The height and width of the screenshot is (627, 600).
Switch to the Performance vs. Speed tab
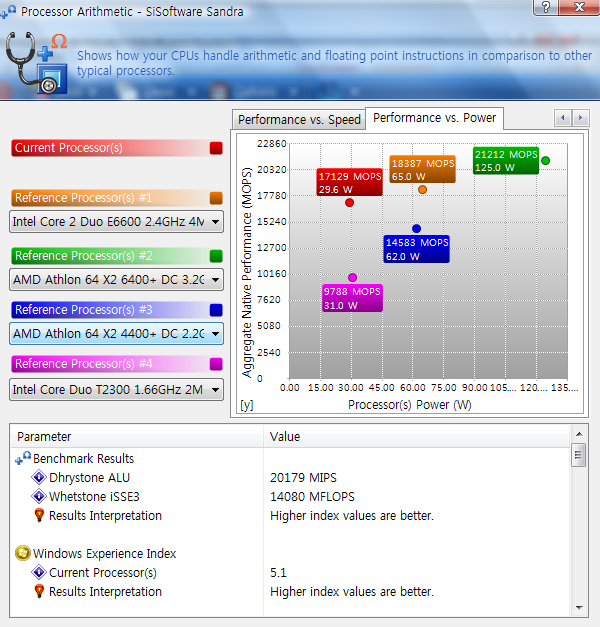pos(299,120)
